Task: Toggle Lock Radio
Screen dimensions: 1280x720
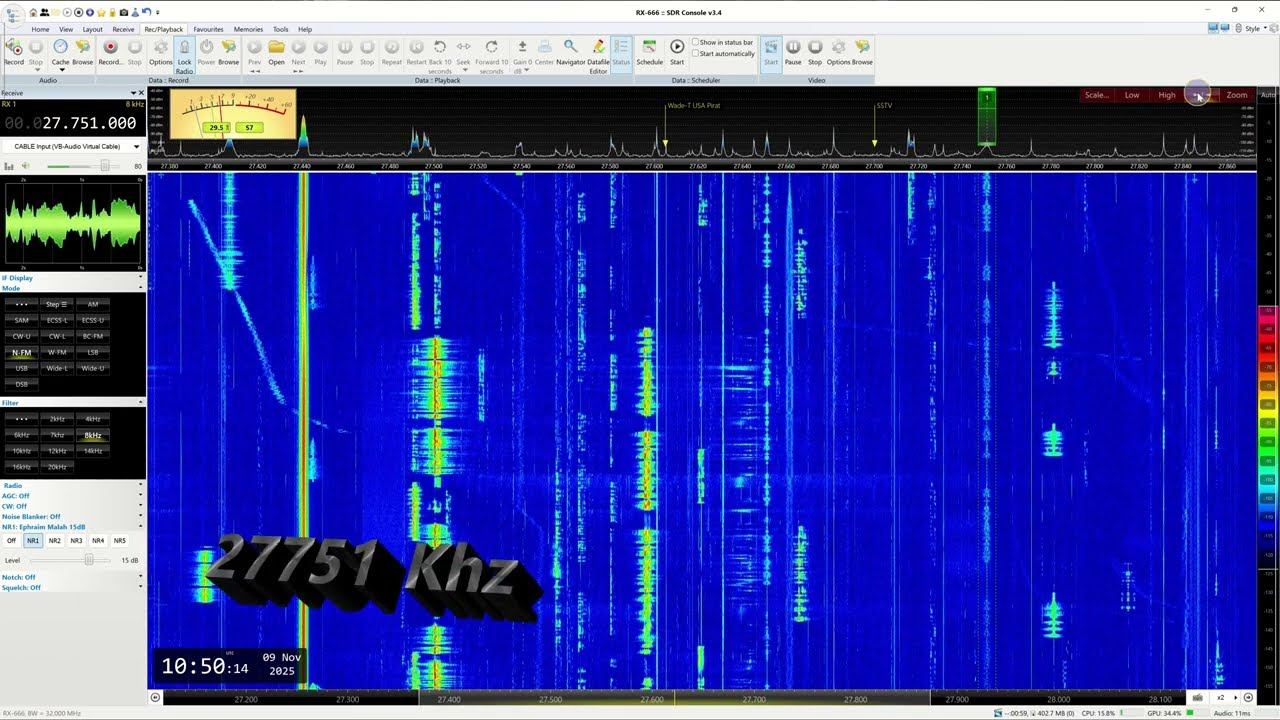Action: pos(184,56)
